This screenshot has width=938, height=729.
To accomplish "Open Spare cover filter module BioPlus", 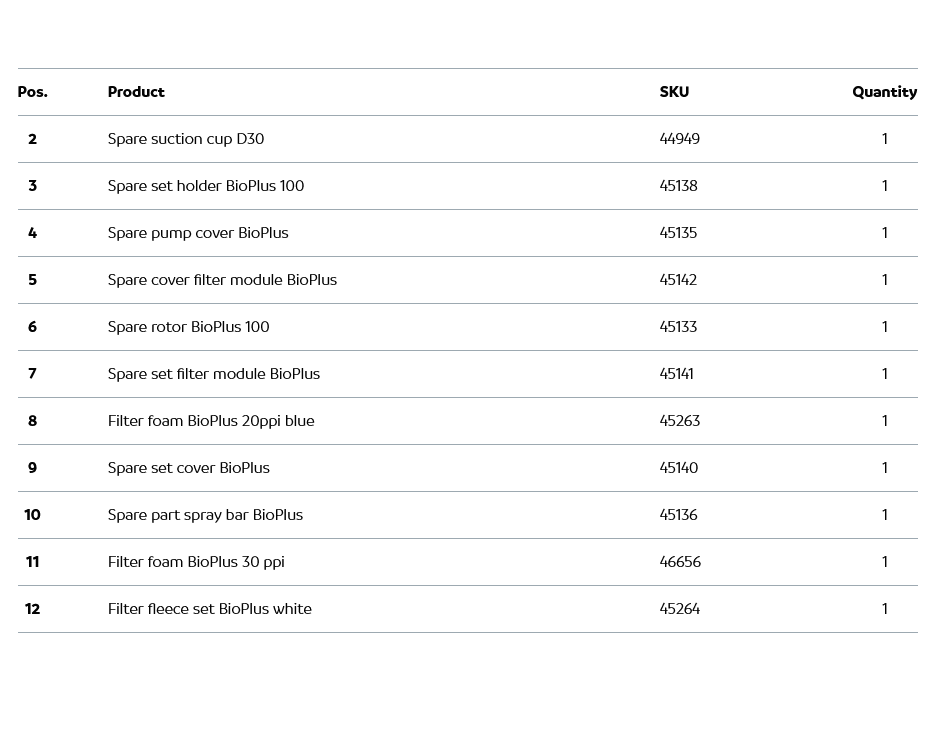I will 222,280.
